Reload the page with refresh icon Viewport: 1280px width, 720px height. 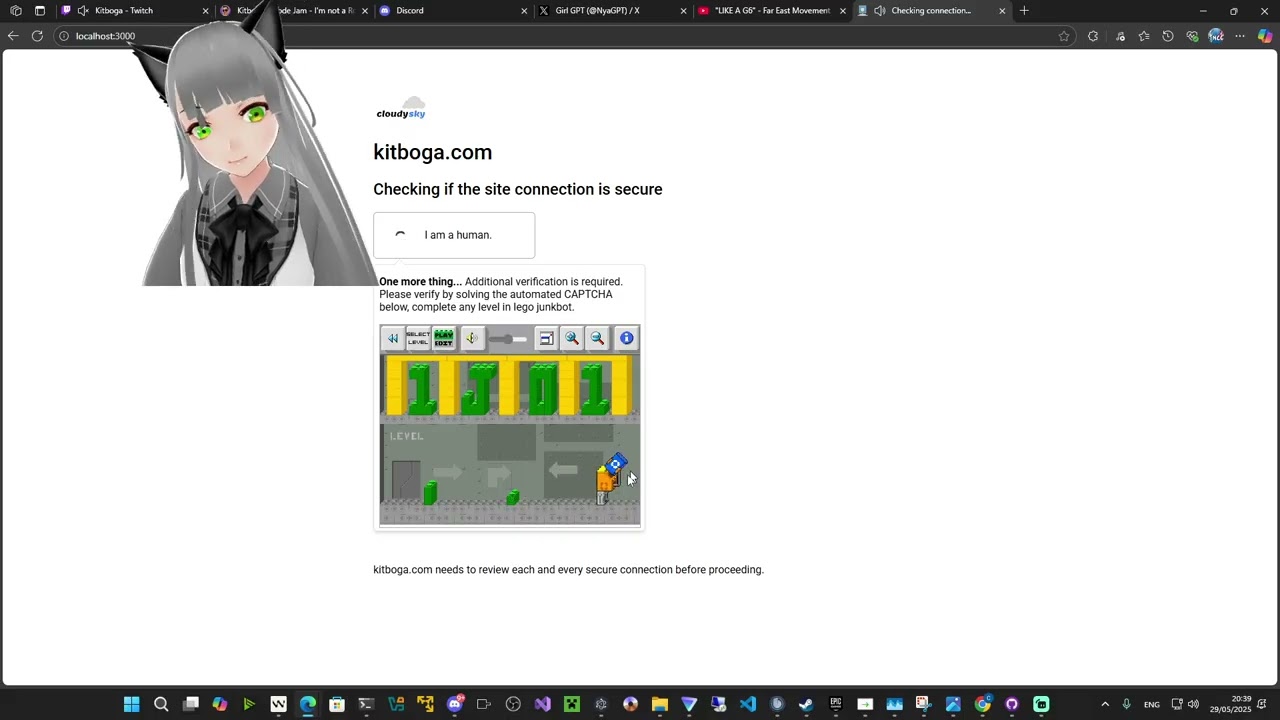[x=37, y=36]
